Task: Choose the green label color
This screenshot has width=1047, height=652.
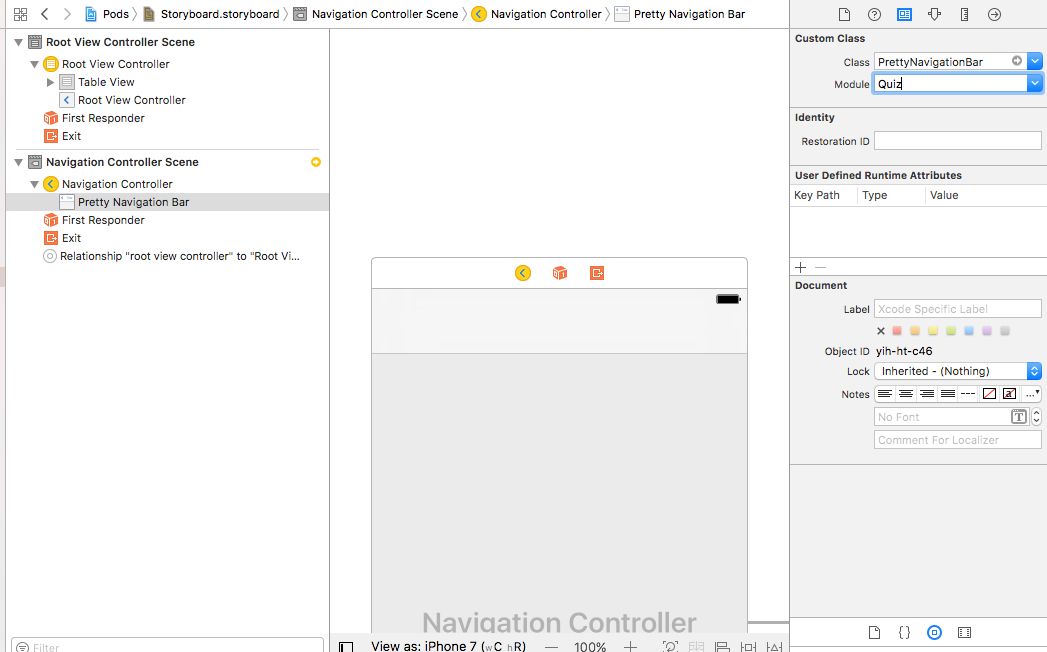Action: pyautogui.click(x=951, y=331)
